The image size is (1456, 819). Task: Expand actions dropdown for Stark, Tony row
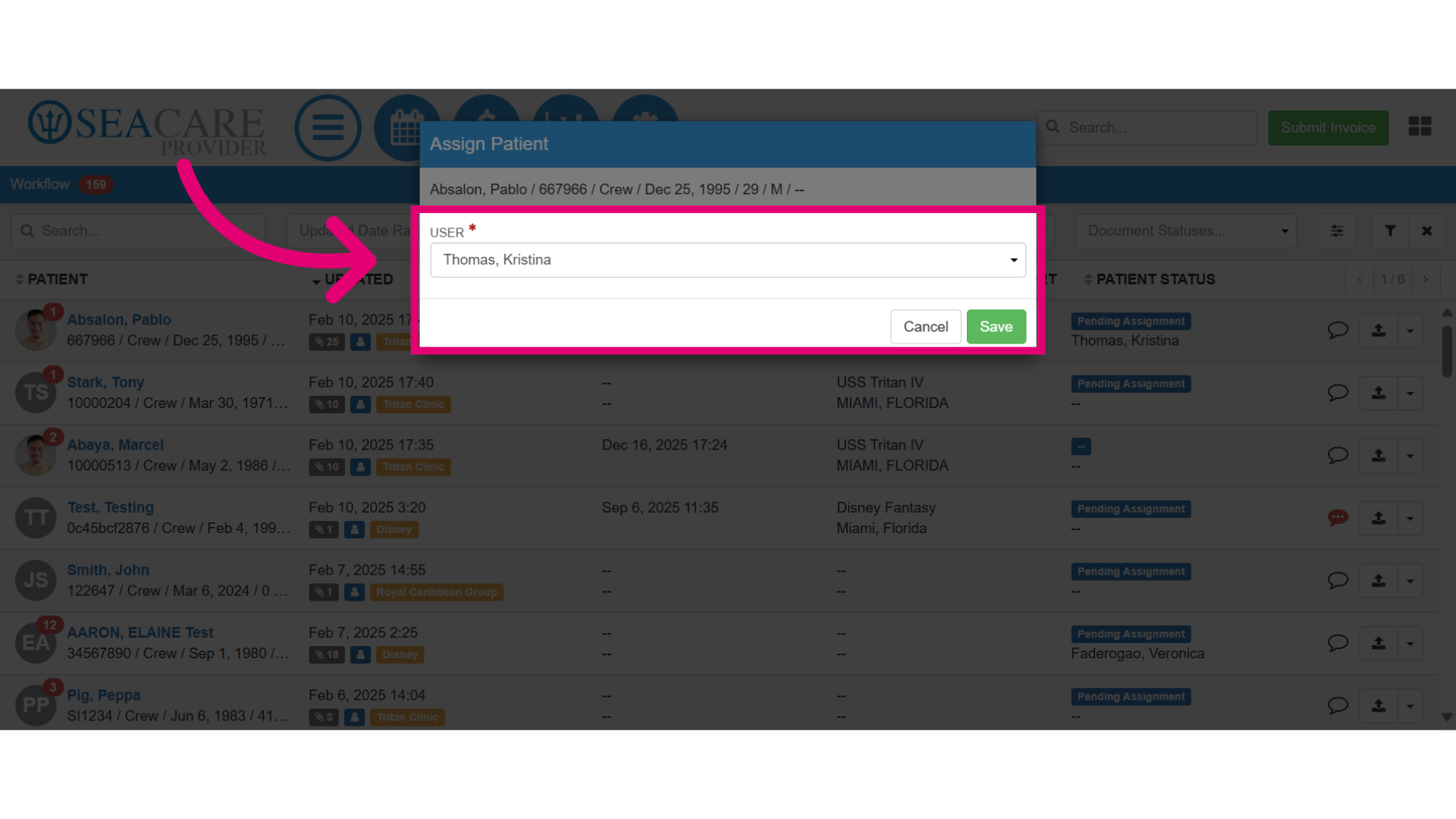(1410, 393)
